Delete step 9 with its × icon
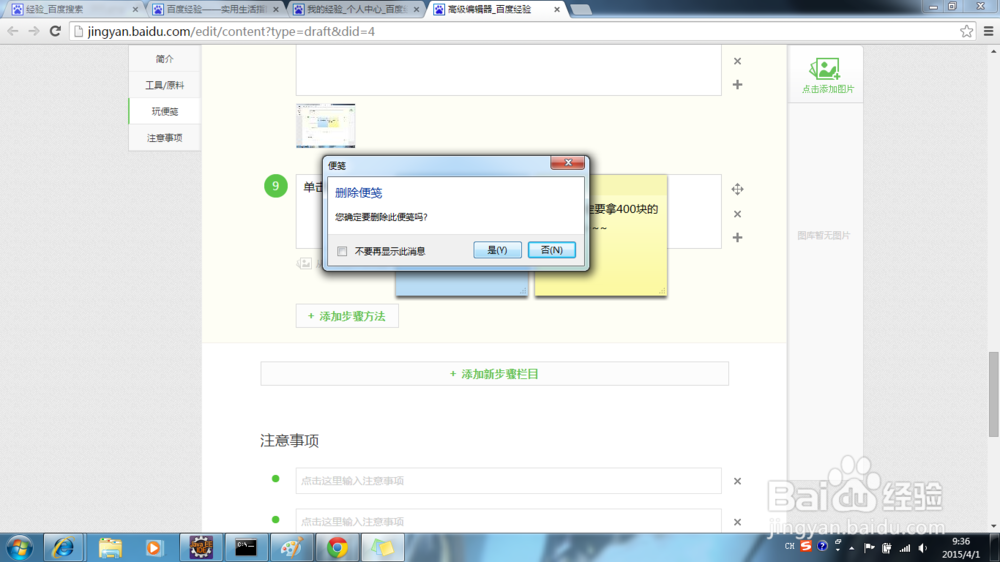The height and width of the screenshot is (562, 1000). click(737, 214)
